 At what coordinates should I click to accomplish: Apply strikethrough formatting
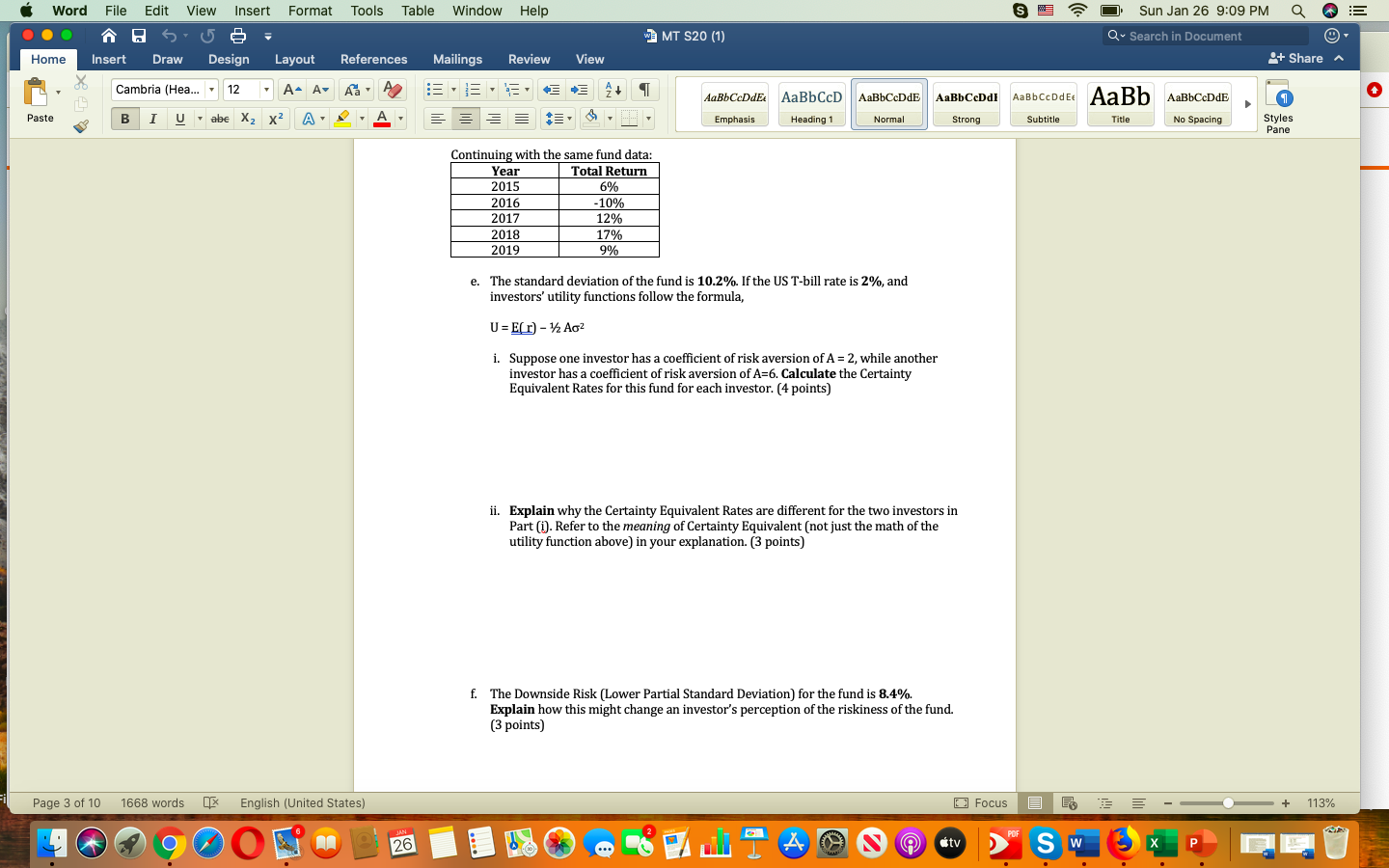point(220,118)
